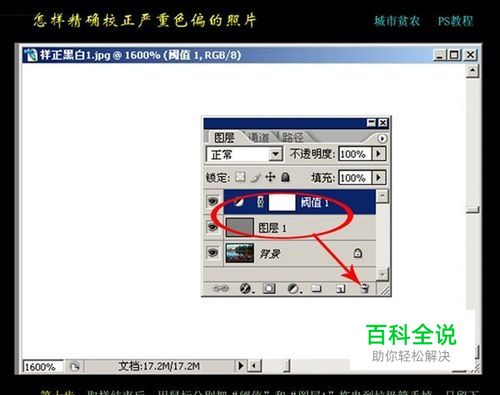Maximize the 样正黑白1.jpg document window

pyautogui.click(x=454, y=55)
